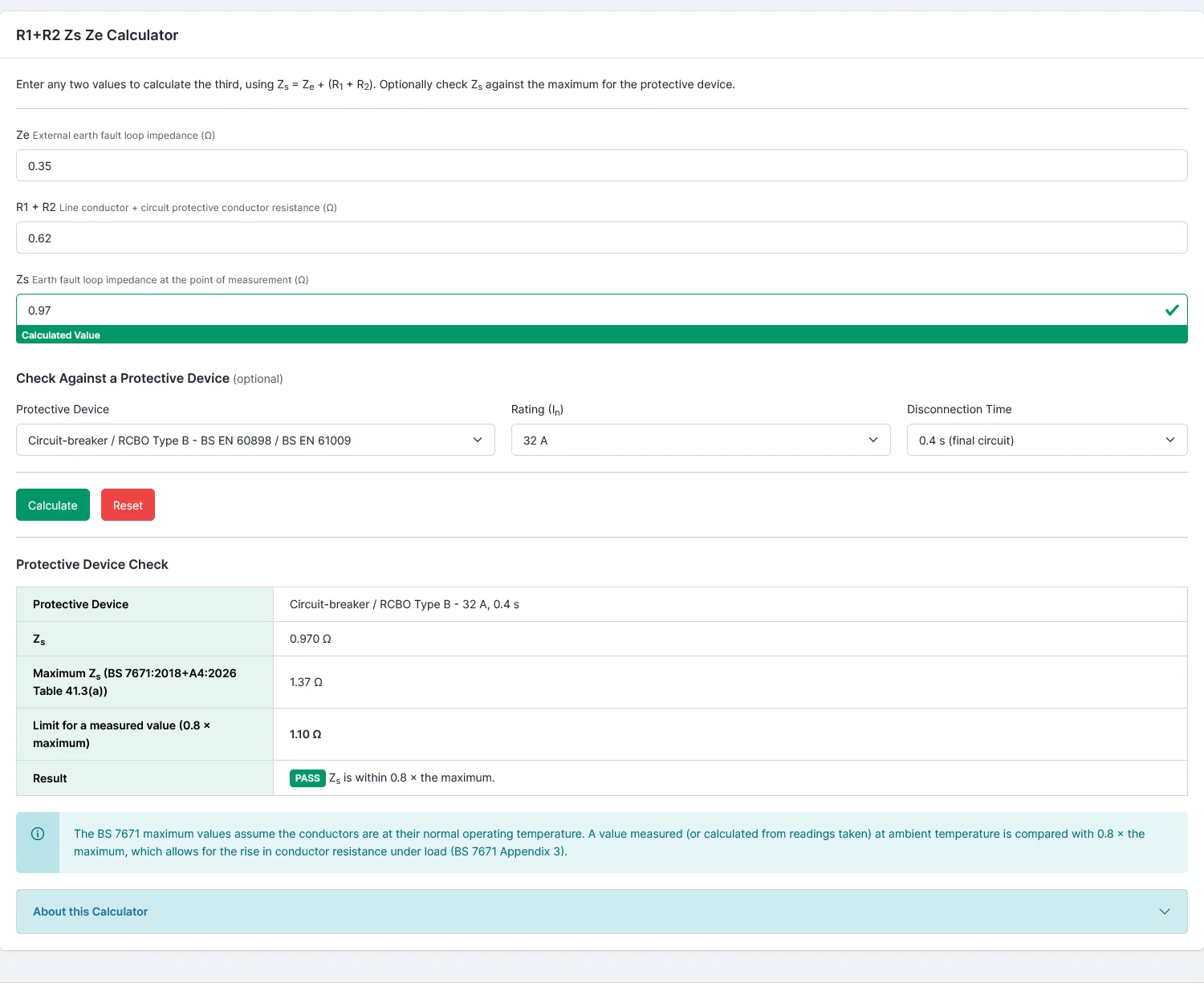The width and height of the screenshot is (1204, 995).
Task: Open the Protective Device dropdown
Action: coord(255,440)
